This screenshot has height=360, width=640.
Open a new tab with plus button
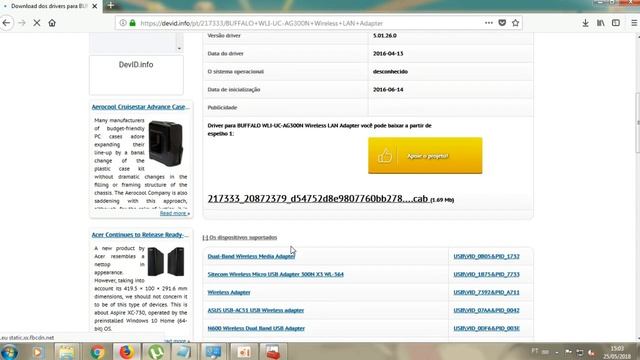tap(111, 6)
